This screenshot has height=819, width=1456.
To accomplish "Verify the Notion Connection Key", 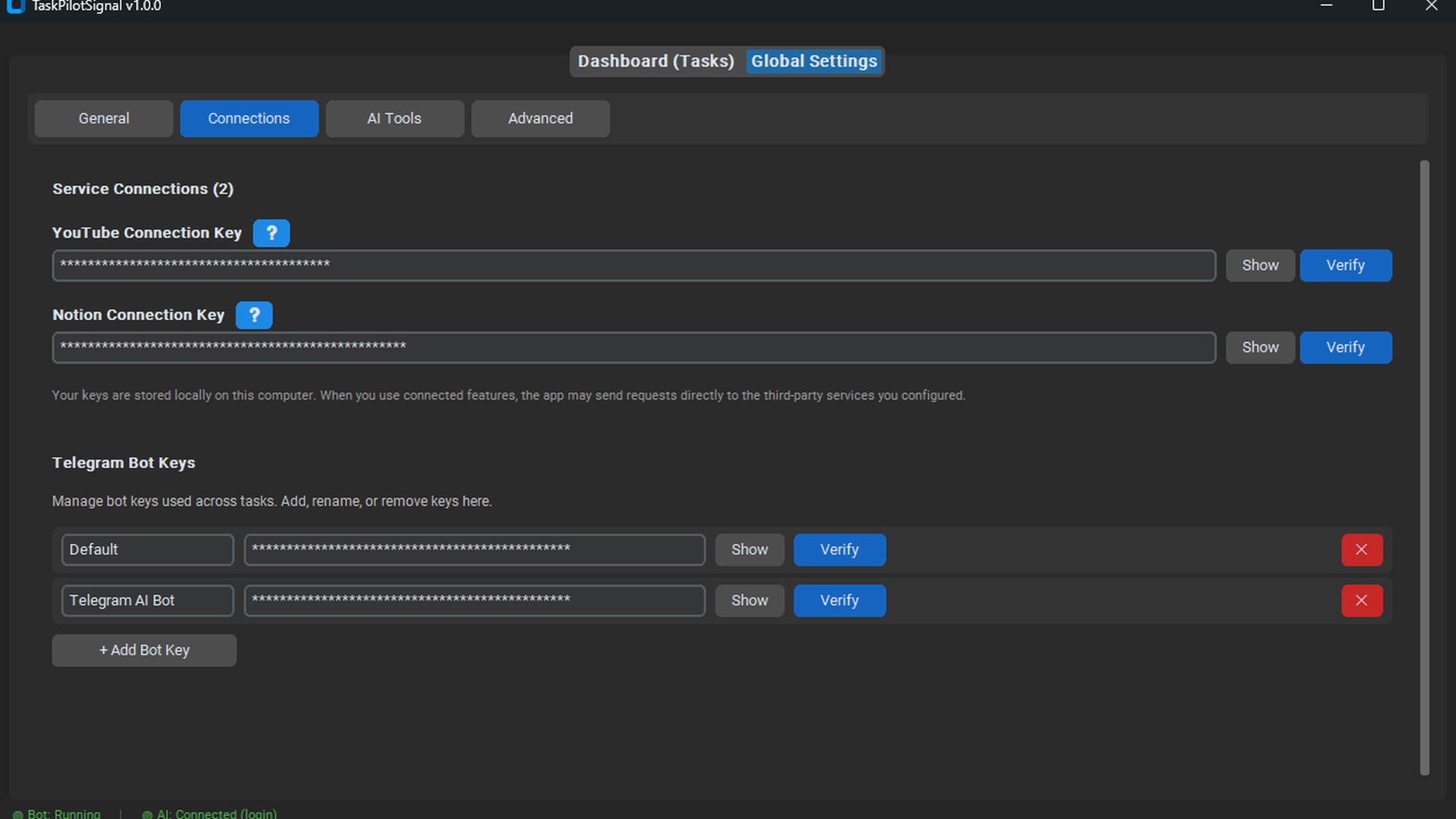I will [x=1345, y=347].
